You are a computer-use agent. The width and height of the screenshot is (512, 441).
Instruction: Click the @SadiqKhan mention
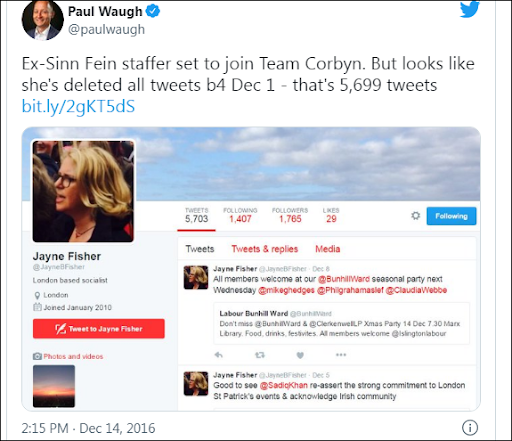click(x=284, y=385)
